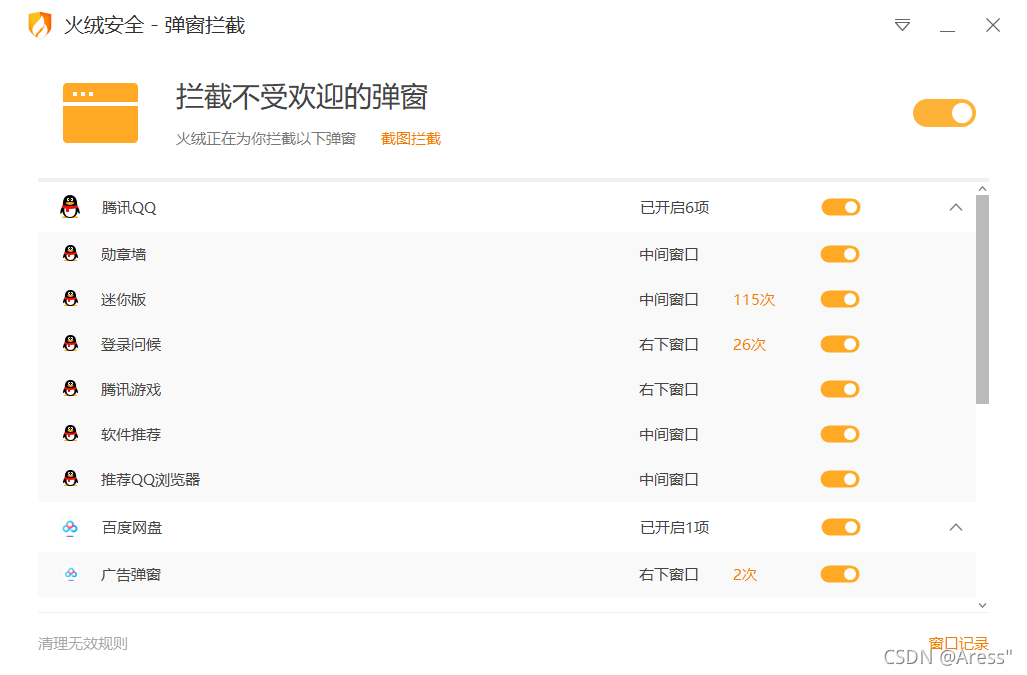Minimize the 弹窗拦截 window
This screenshot has height=675, width=1027.
[x=947, y=30]
